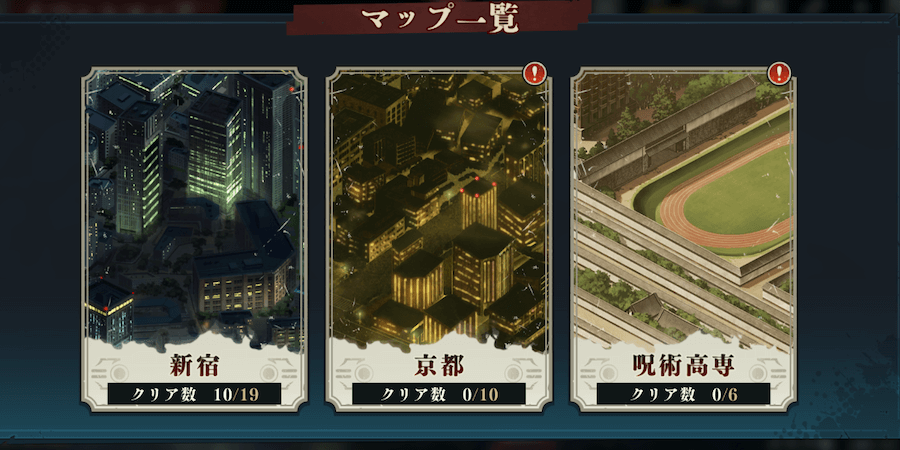Open the 新宿 map card image

(x=194, y=210)
